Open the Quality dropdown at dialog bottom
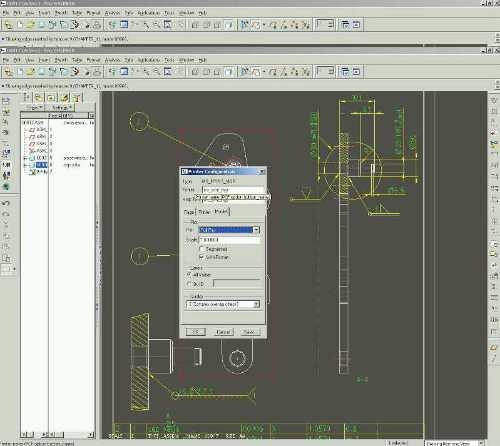The image size is (500, 446). [x=223, y=304]
